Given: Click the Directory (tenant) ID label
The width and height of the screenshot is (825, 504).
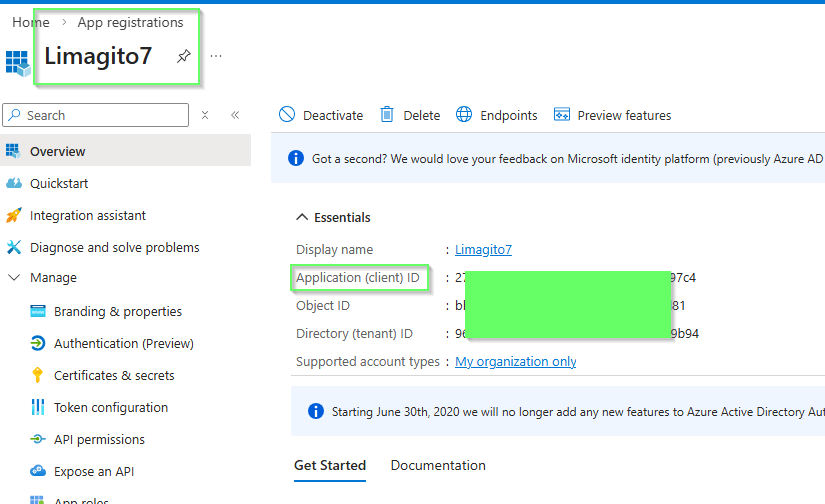Looking at the screenshot, I should [x=355, y=334].
